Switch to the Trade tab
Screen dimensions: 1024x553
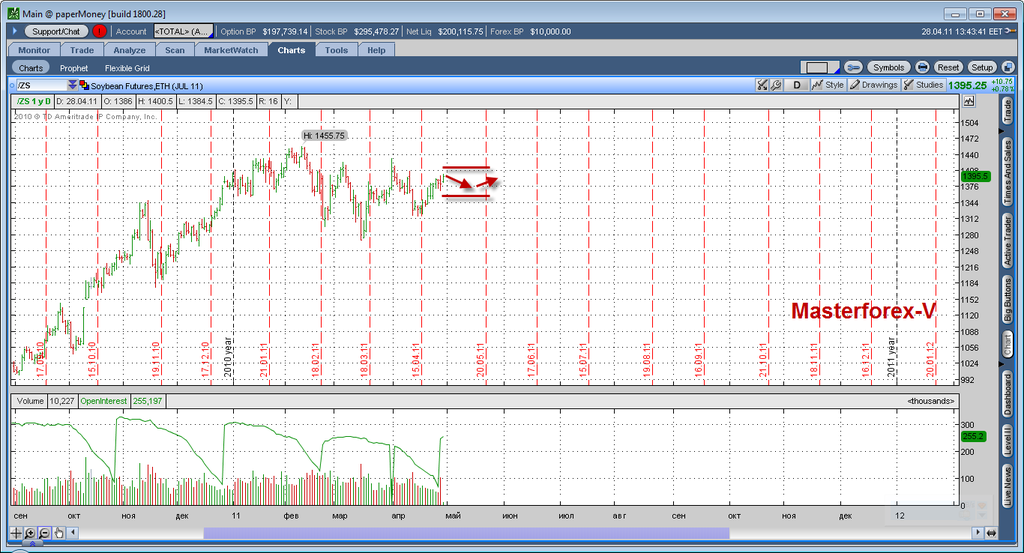pyautogui.click(x=82, y=50)
